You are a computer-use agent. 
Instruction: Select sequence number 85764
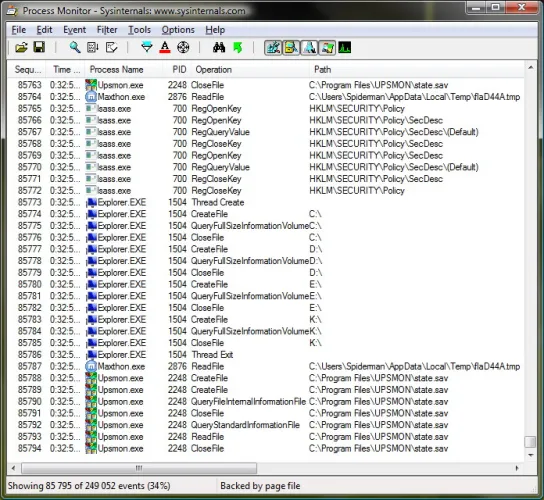pos(29,97)
